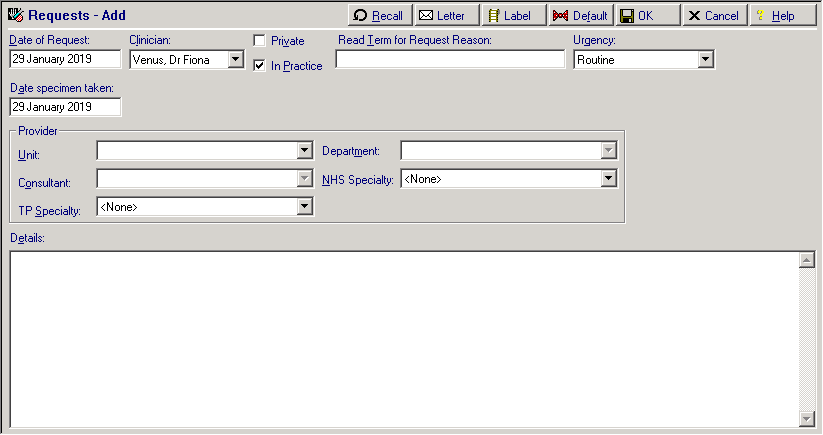Enable the Private checkbox
The width and height of the screenshot is (823, 435).
click(260, 41)
